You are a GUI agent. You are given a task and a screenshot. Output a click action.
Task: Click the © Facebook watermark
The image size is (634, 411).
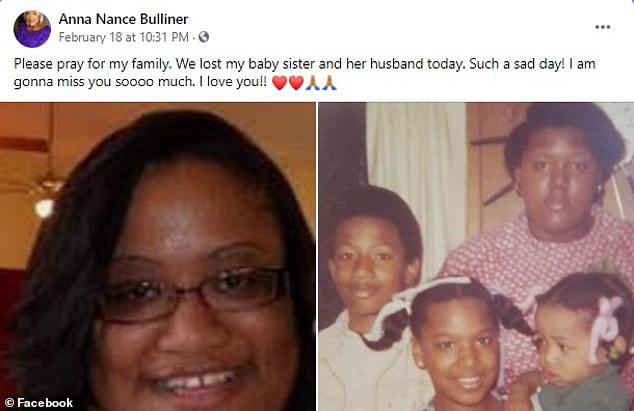39,403
